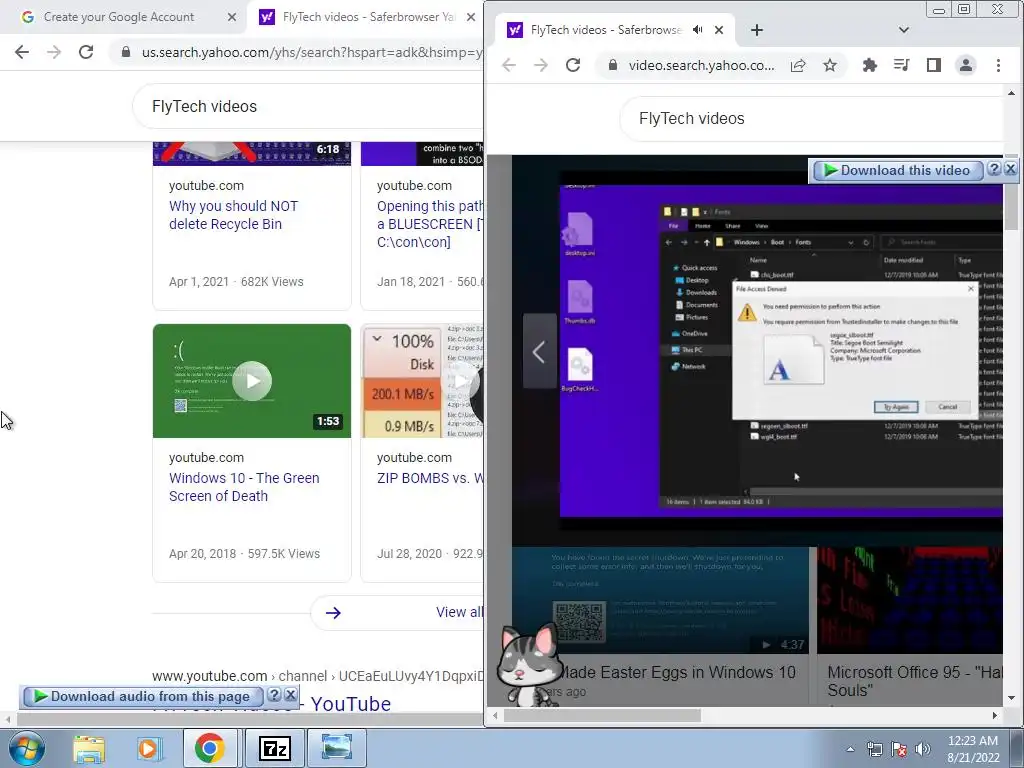Click the cartoon cat icon

528,665
